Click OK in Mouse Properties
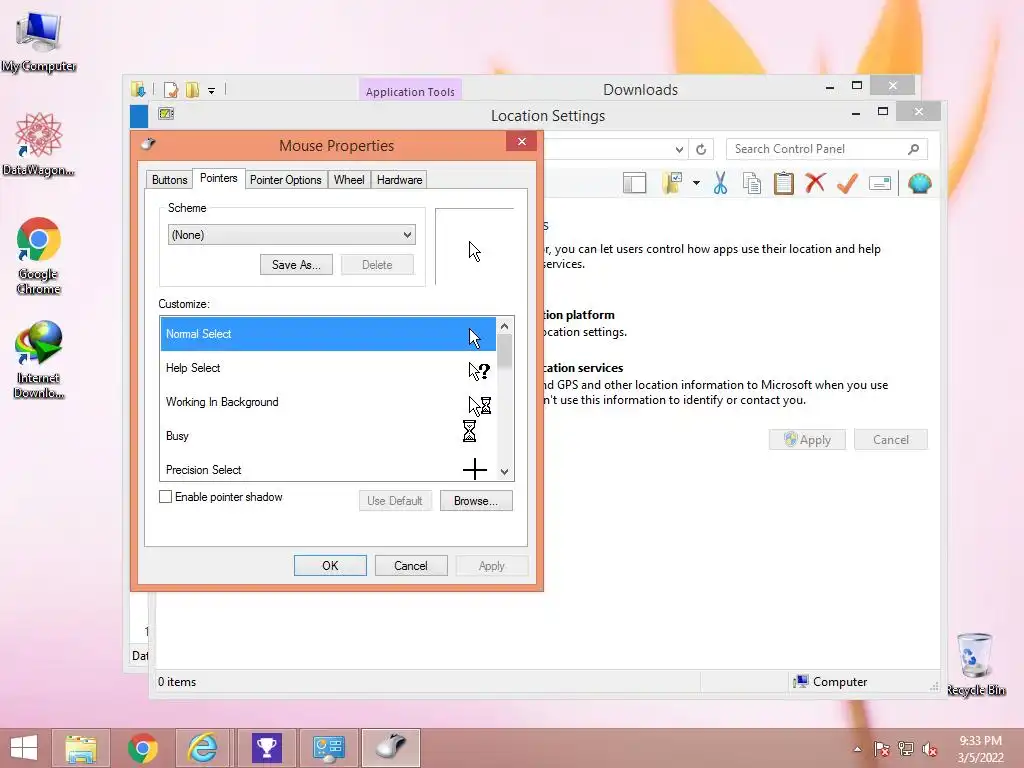Viewport: 1024px width, 768px height. click(x=330, y=566)
